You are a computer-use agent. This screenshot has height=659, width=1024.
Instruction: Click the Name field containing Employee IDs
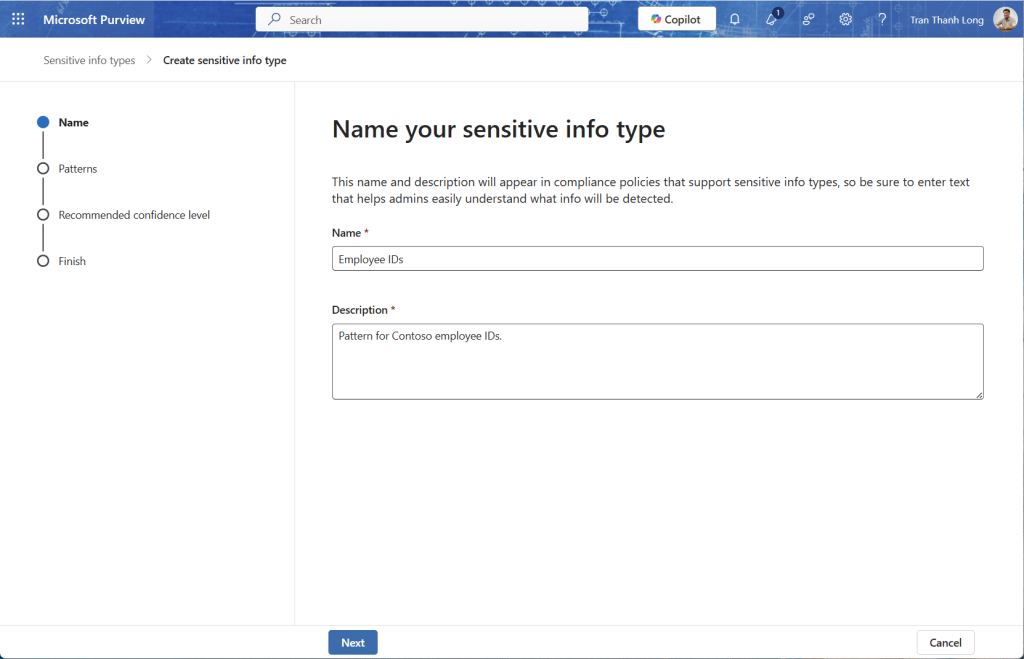(657, 259)
